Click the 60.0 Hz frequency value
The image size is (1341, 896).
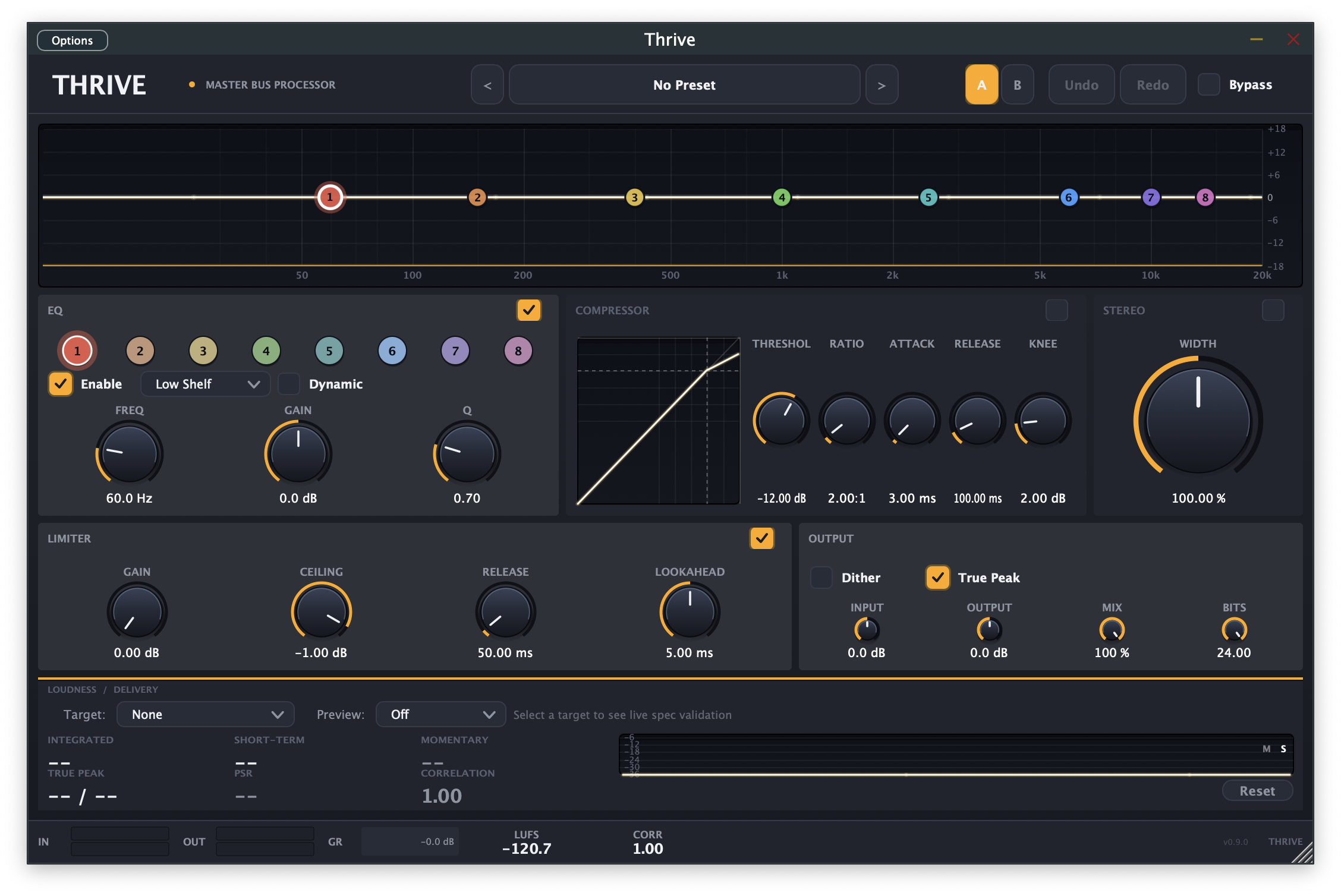[130, 498]
